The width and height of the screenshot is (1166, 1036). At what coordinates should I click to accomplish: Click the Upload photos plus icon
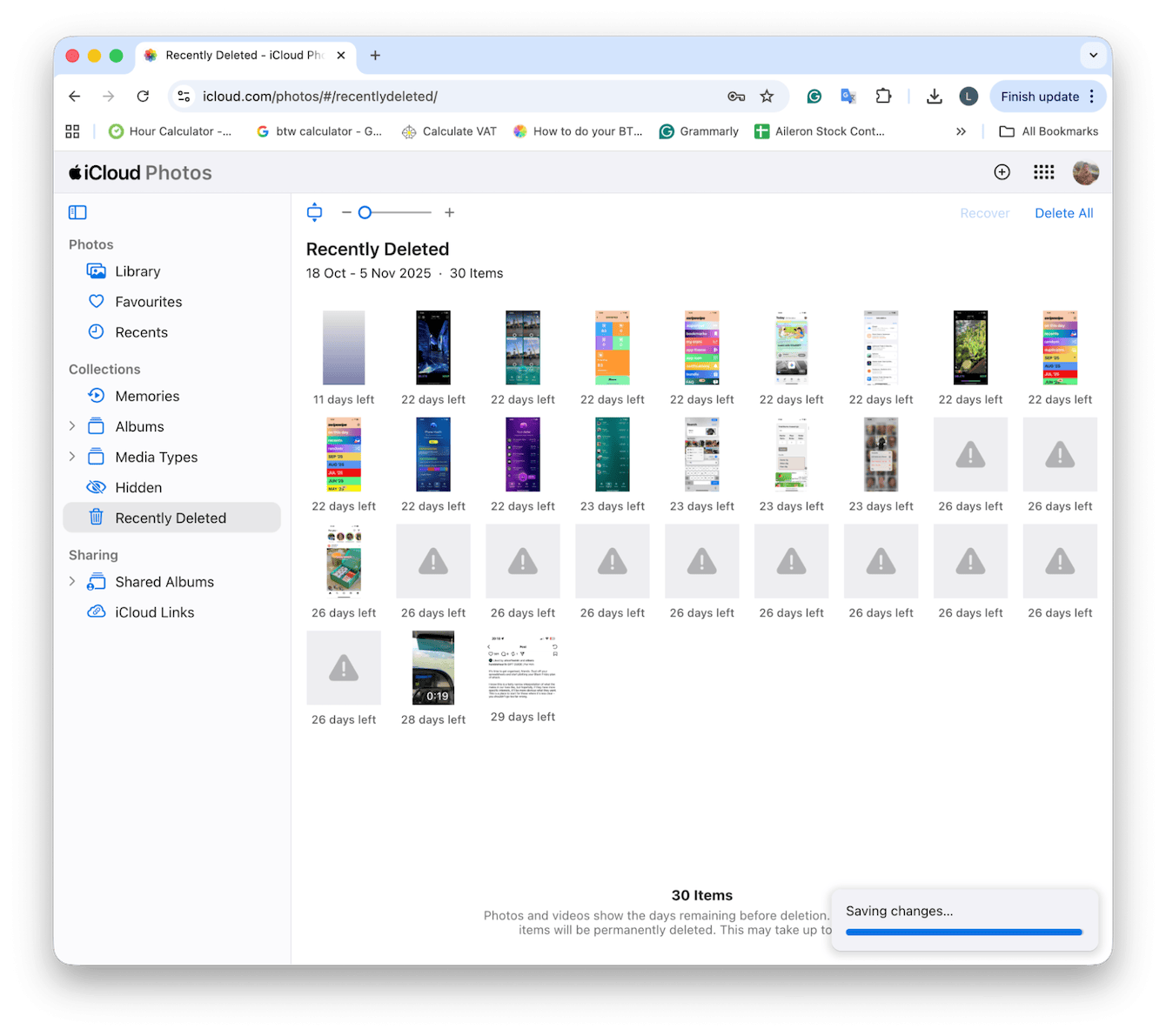1002,172
